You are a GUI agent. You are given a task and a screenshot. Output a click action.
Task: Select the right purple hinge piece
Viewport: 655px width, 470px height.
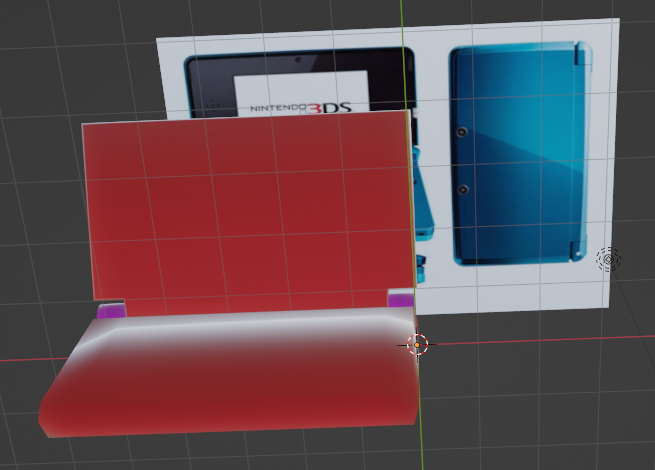401,300
